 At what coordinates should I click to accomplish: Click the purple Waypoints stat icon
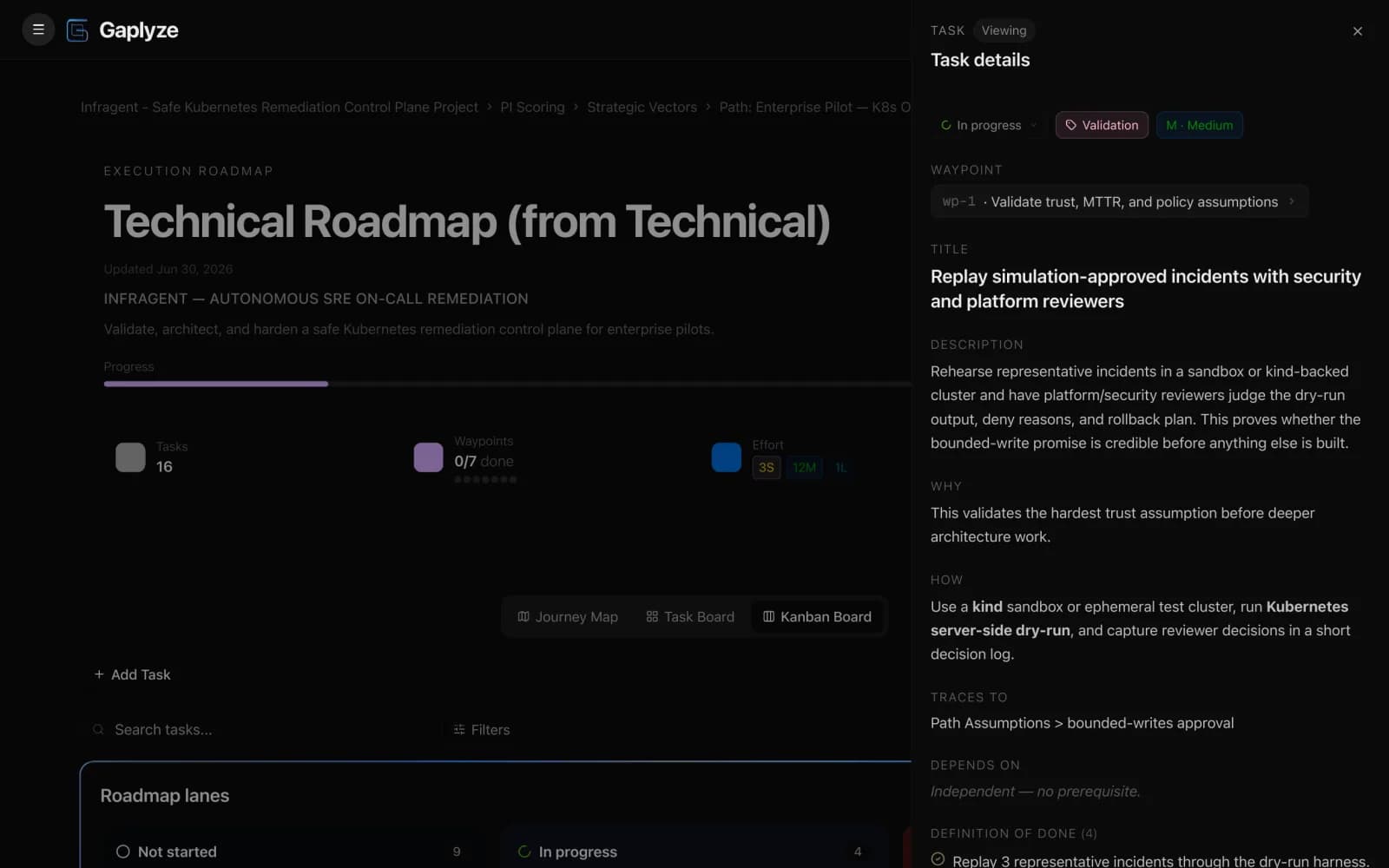[428, 457]
